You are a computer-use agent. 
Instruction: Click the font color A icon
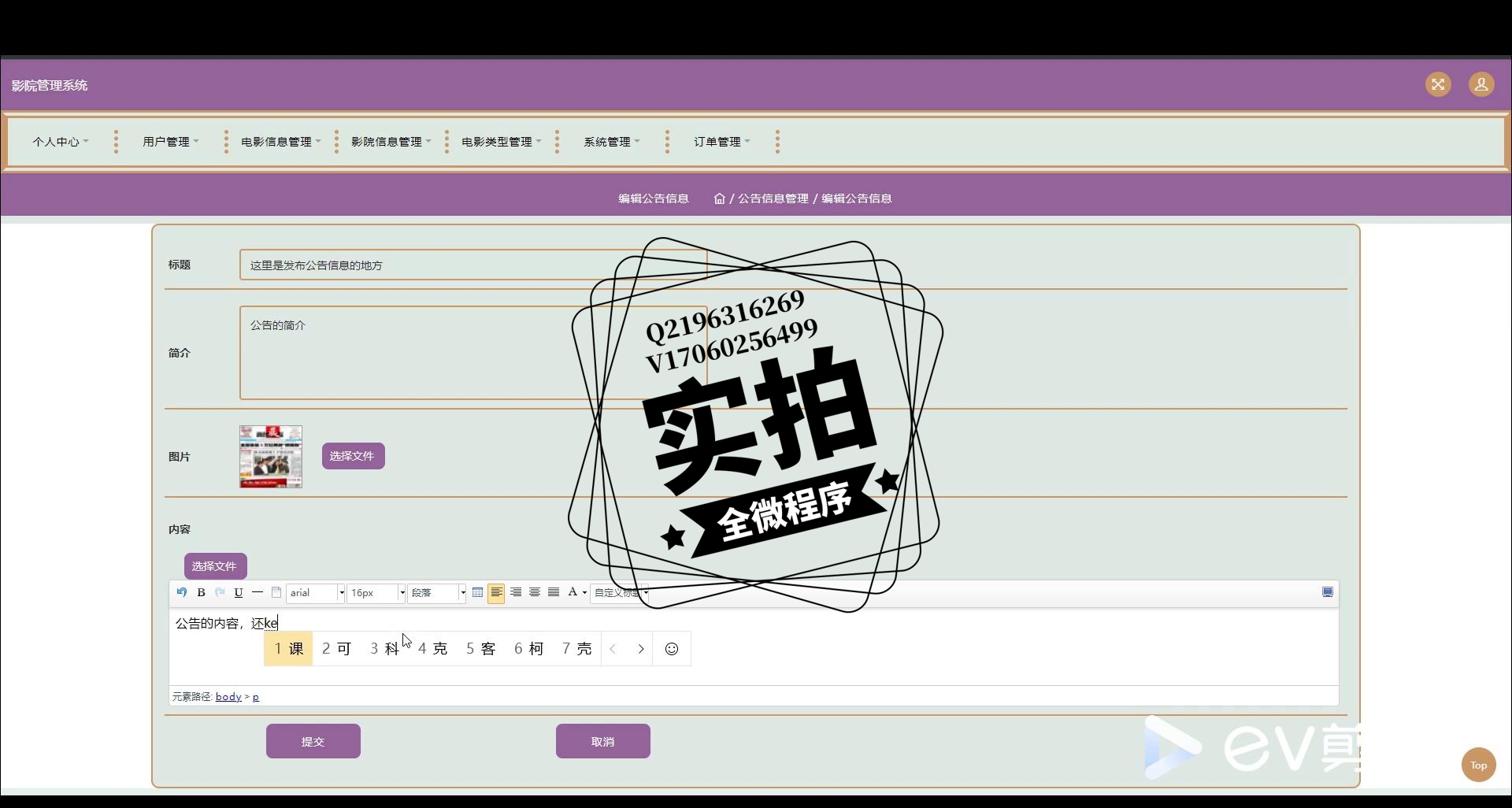pos(573,592)
